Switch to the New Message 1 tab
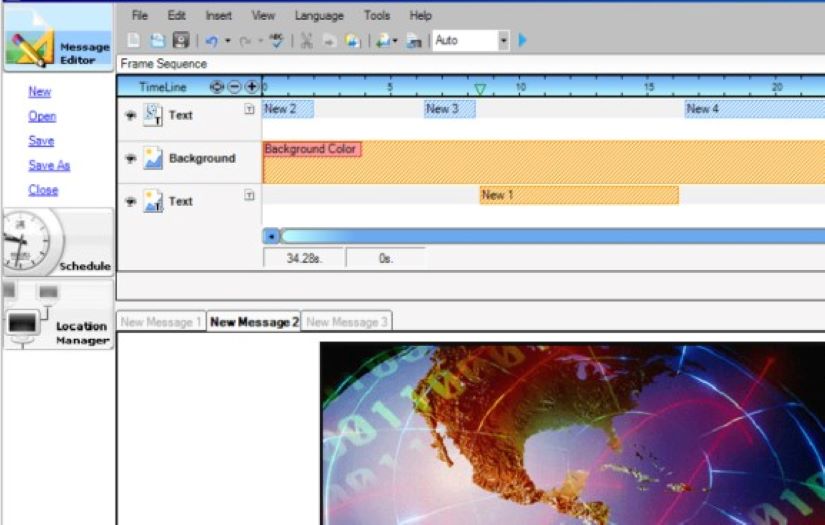825x525 pixels. coord(161,321)
